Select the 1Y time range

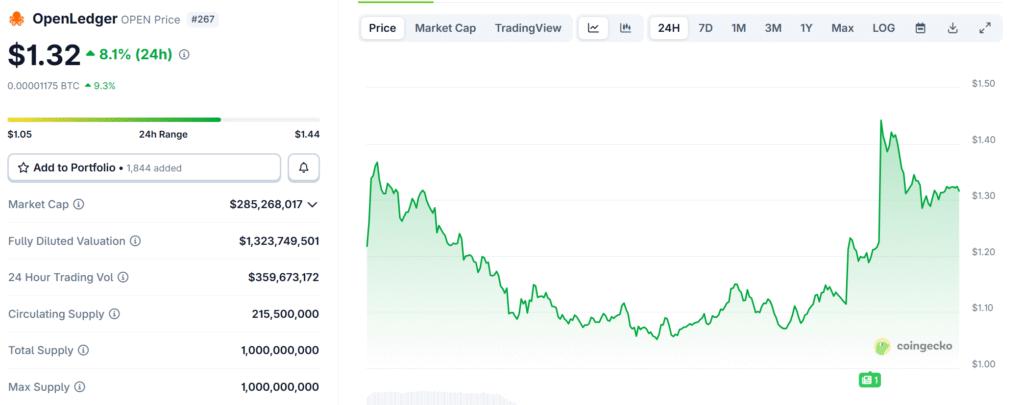tap(806, 28)
